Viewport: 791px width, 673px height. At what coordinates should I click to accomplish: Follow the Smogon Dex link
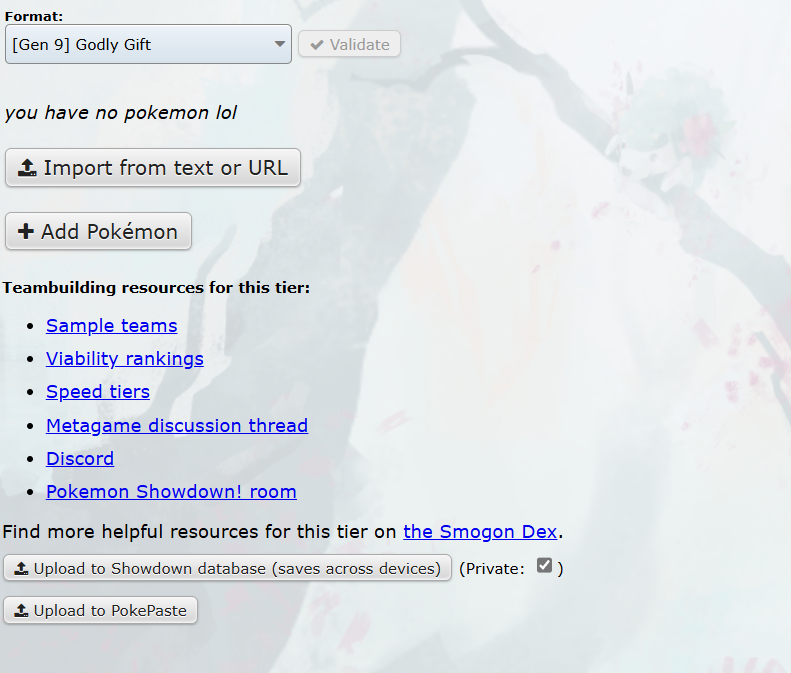480,532
